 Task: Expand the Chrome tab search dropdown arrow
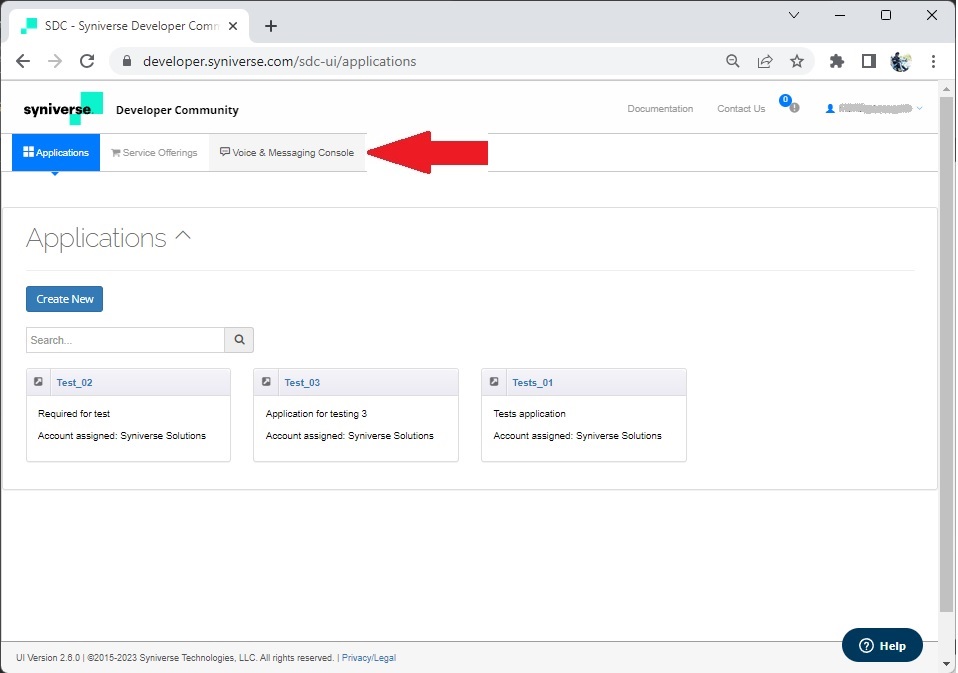coord(794,15)
